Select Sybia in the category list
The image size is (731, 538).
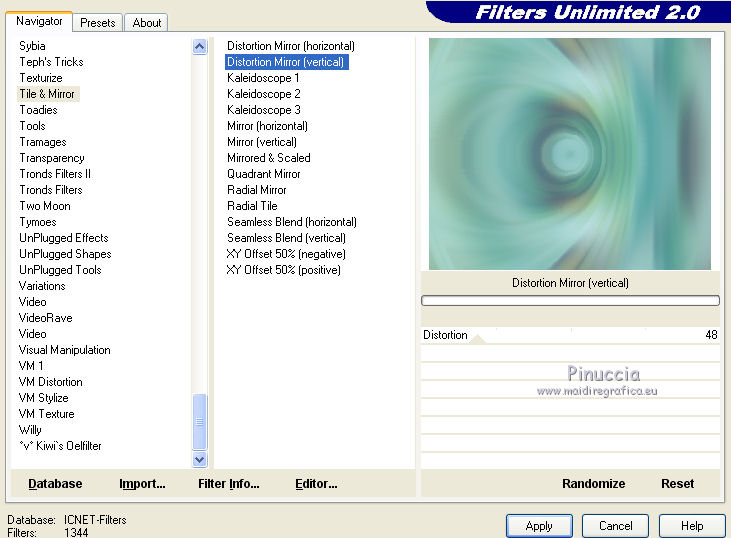pyautogui.click(x=32, y=46)
